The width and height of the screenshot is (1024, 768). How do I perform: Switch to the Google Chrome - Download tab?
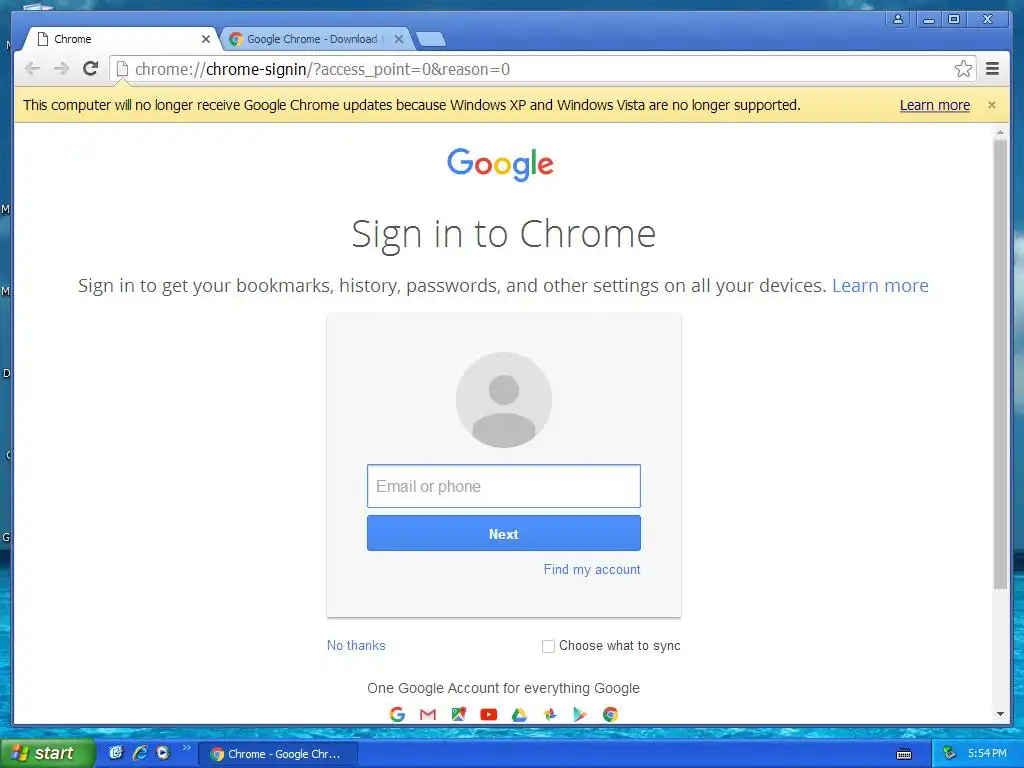tap(316, 39)
